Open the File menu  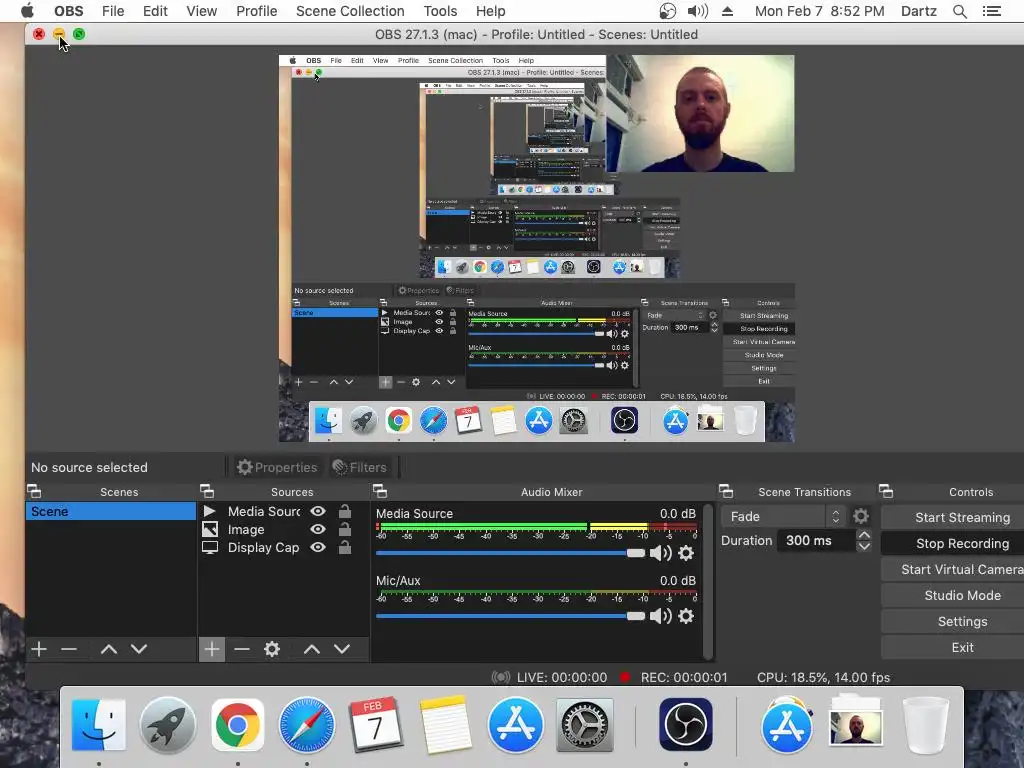113,11
